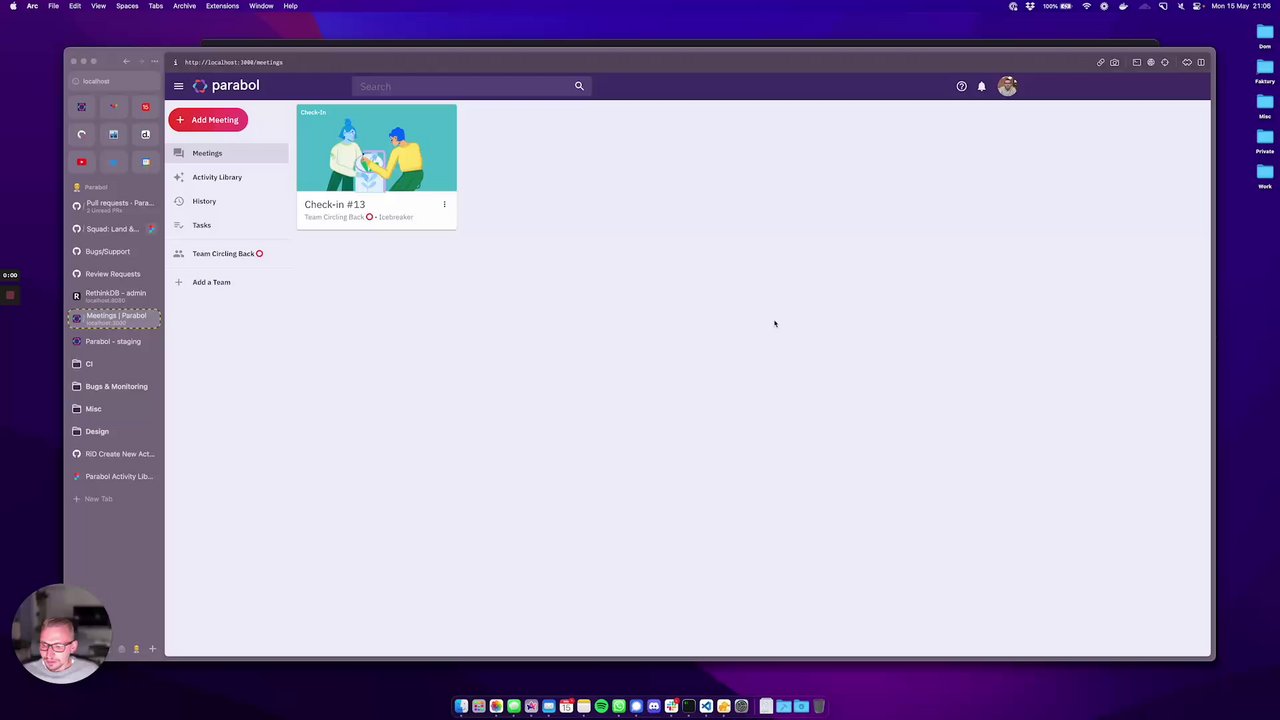Open Team Circling Back
Screen dimensions: 1280x720
coord(228,254)
